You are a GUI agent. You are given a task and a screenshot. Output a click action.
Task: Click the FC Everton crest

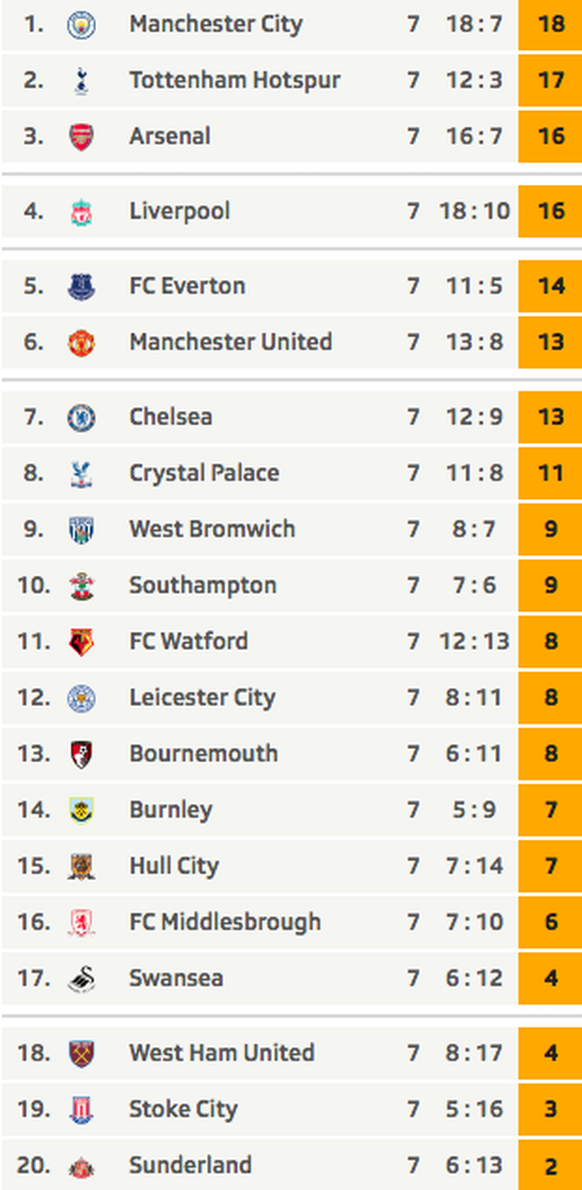81,286
